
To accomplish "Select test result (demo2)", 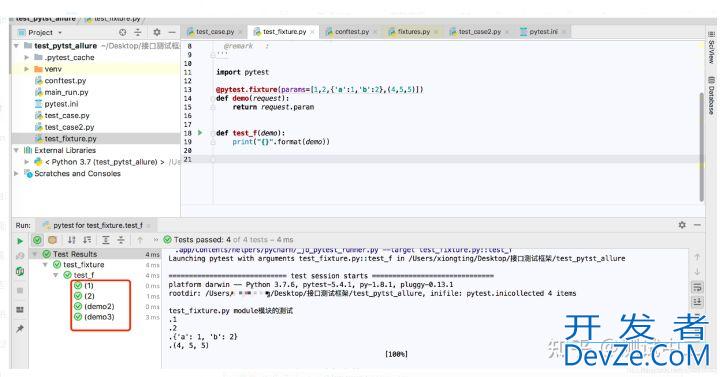I will (x=94, y=306).
